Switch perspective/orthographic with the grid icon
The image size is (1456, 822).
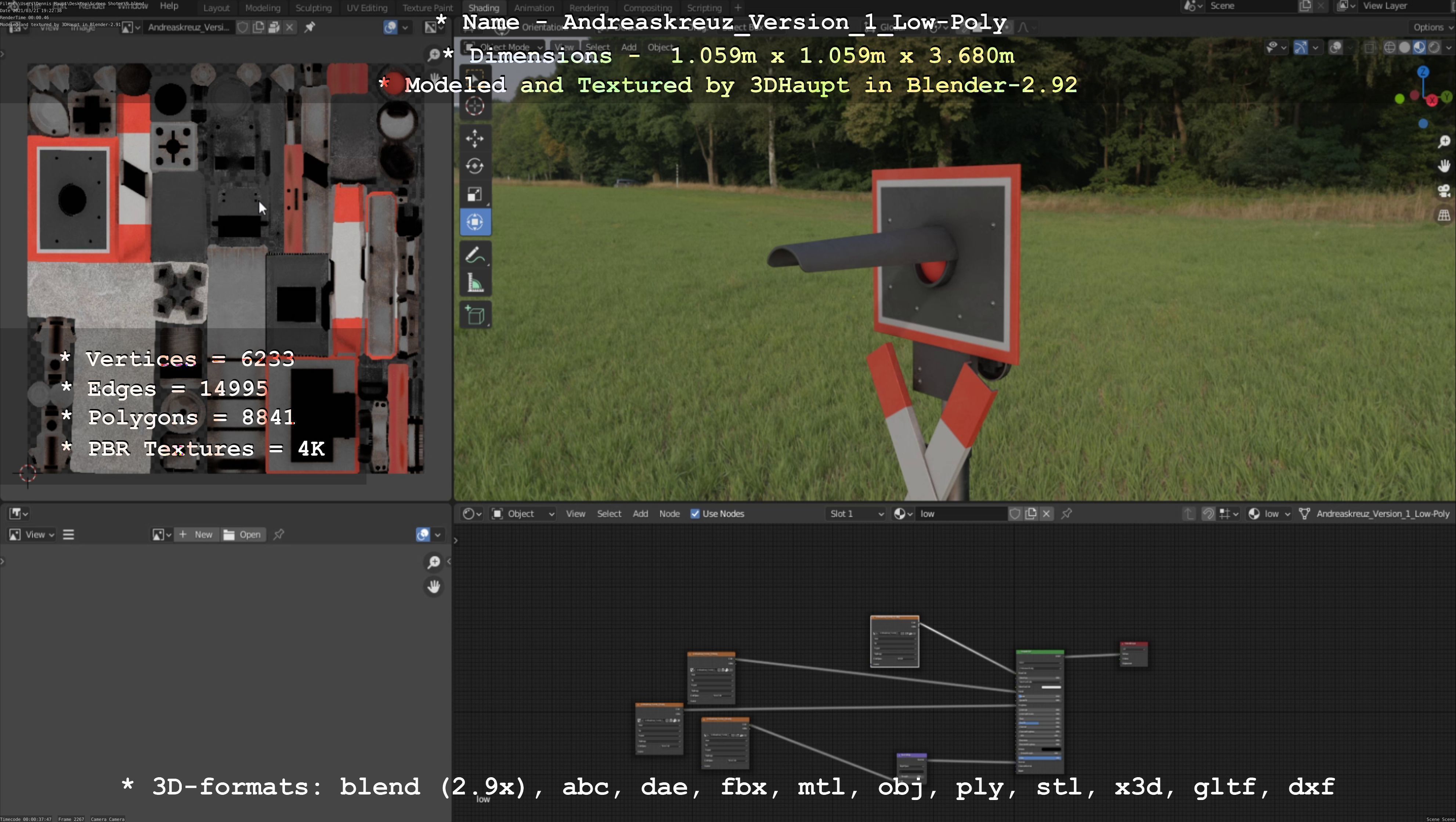pos(1444,215)
